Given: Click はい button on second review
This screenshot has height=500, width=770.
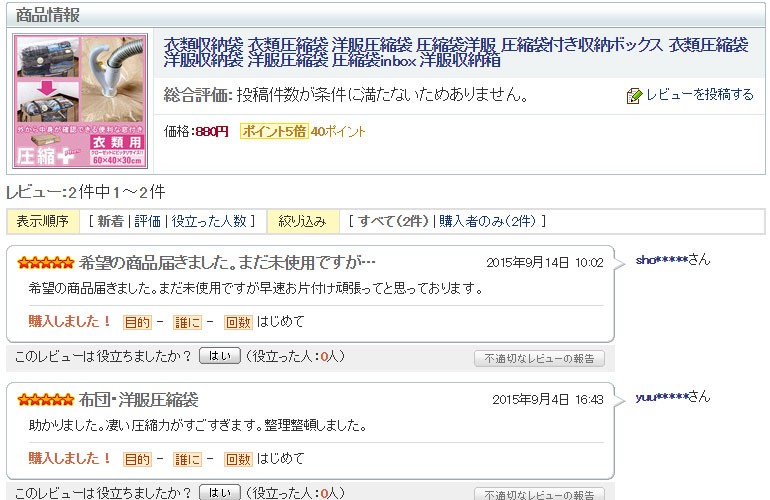Looking at the screenshot, I should point(219,493).
